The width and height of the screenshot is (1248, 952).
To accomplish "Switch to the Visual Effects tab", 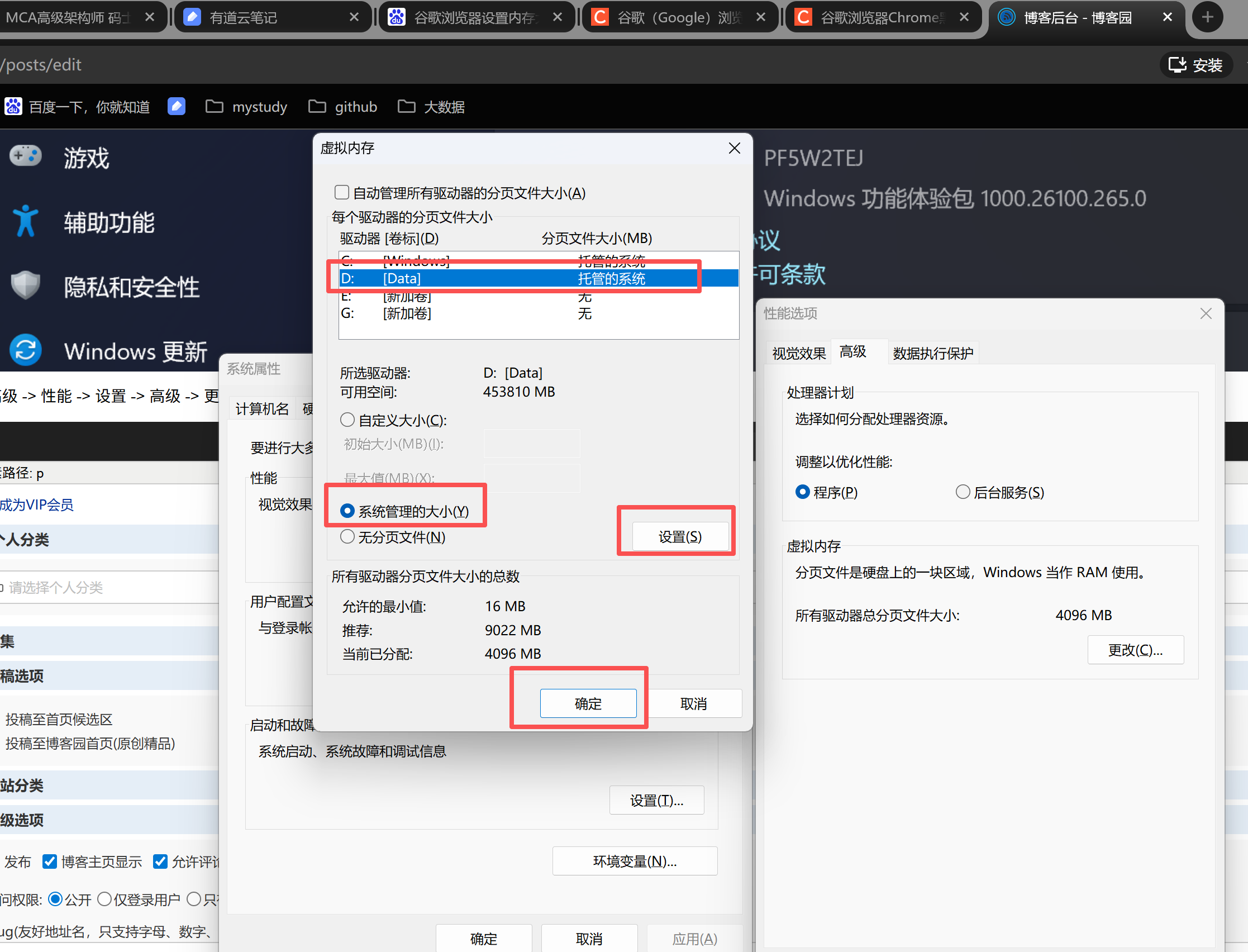I will pyautogui.click(x=799, y=353).
